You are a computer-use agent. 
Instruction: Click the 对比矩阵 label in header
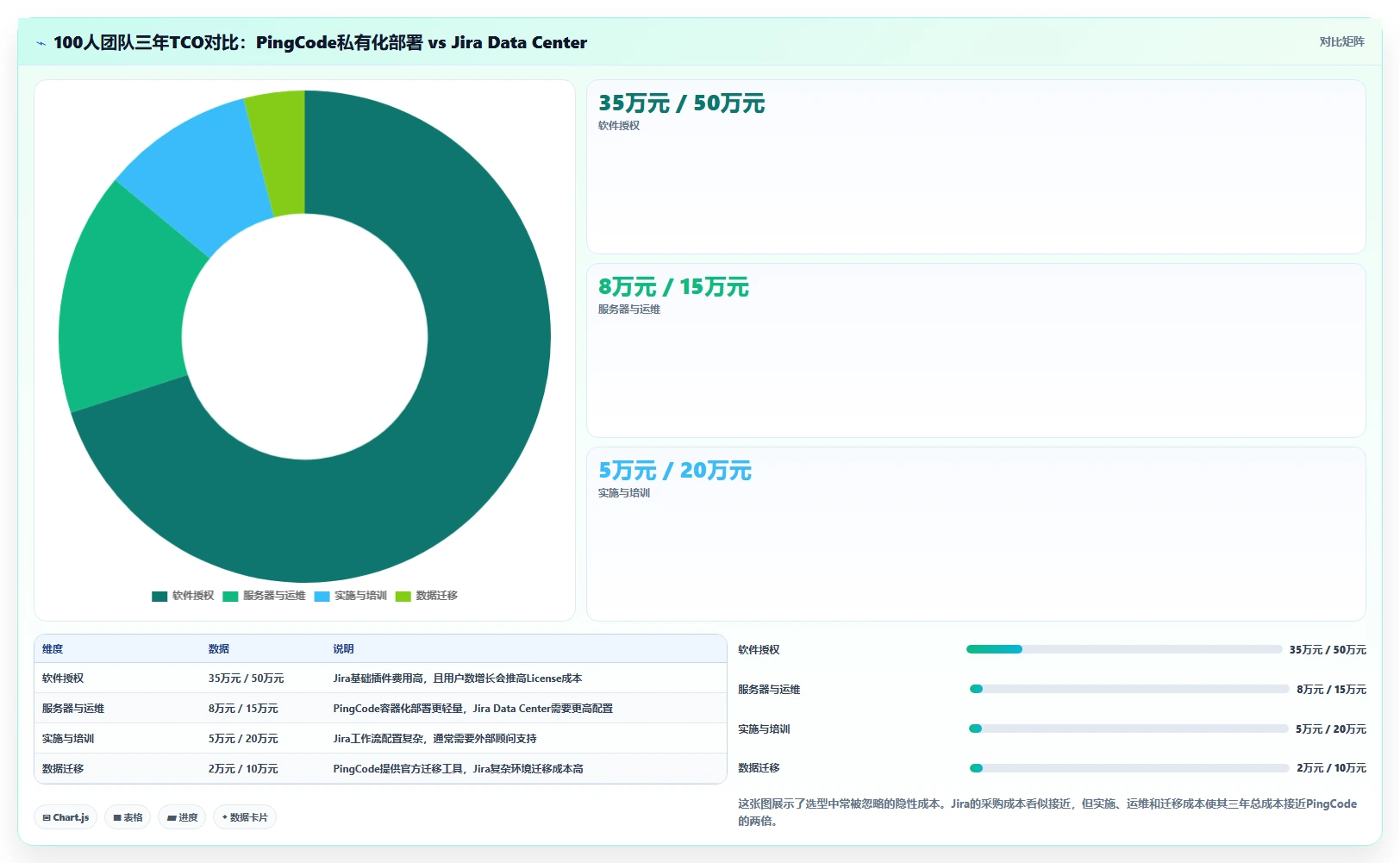(x=1341, y=41)
